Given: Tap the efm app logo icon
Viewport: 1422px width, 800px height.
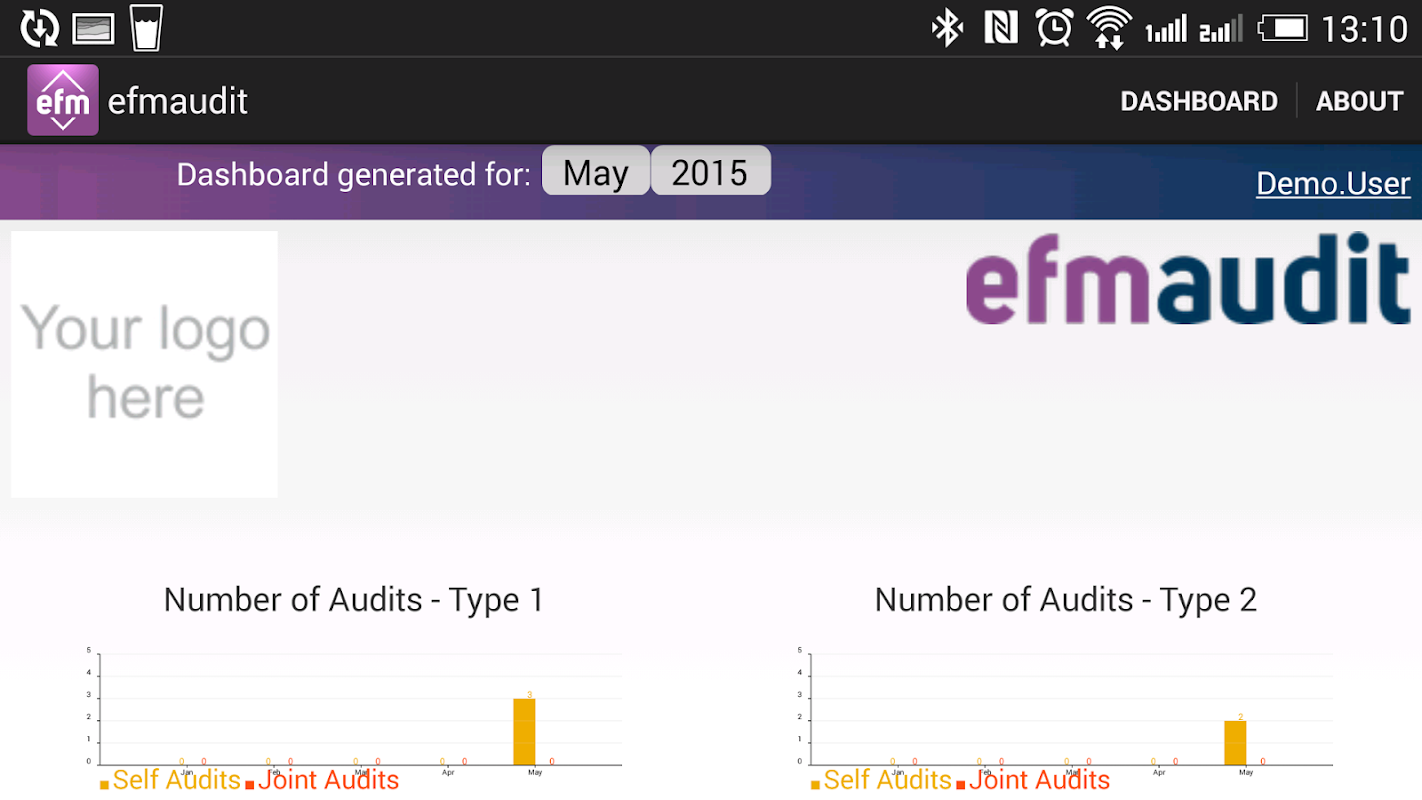Looking at the screenshot, I should click(x=62, y=100).
